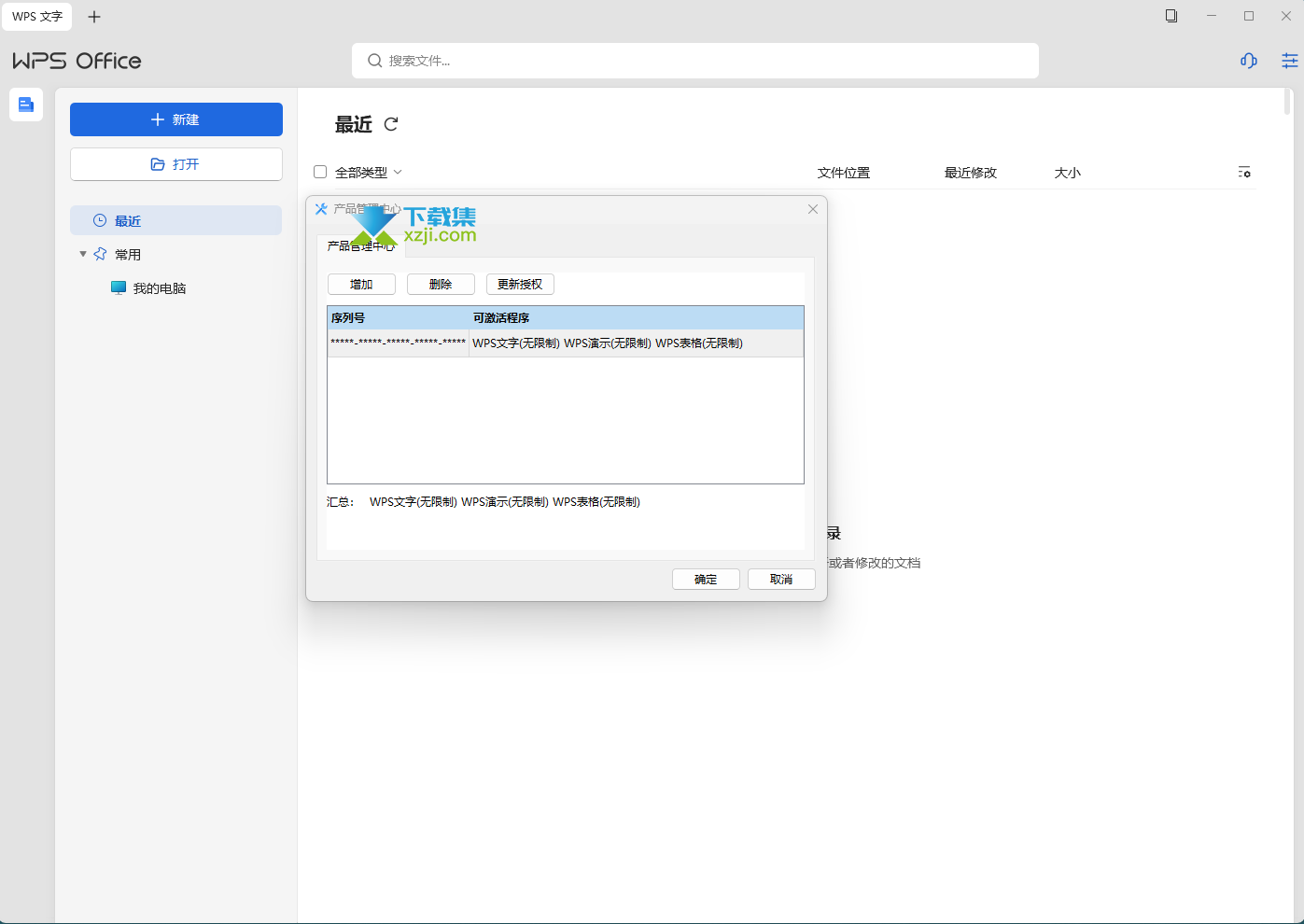This screenshot has width=1304, height=924.
Task: Click the 可激活程序 column header
Action: click(x=637, y=318)
